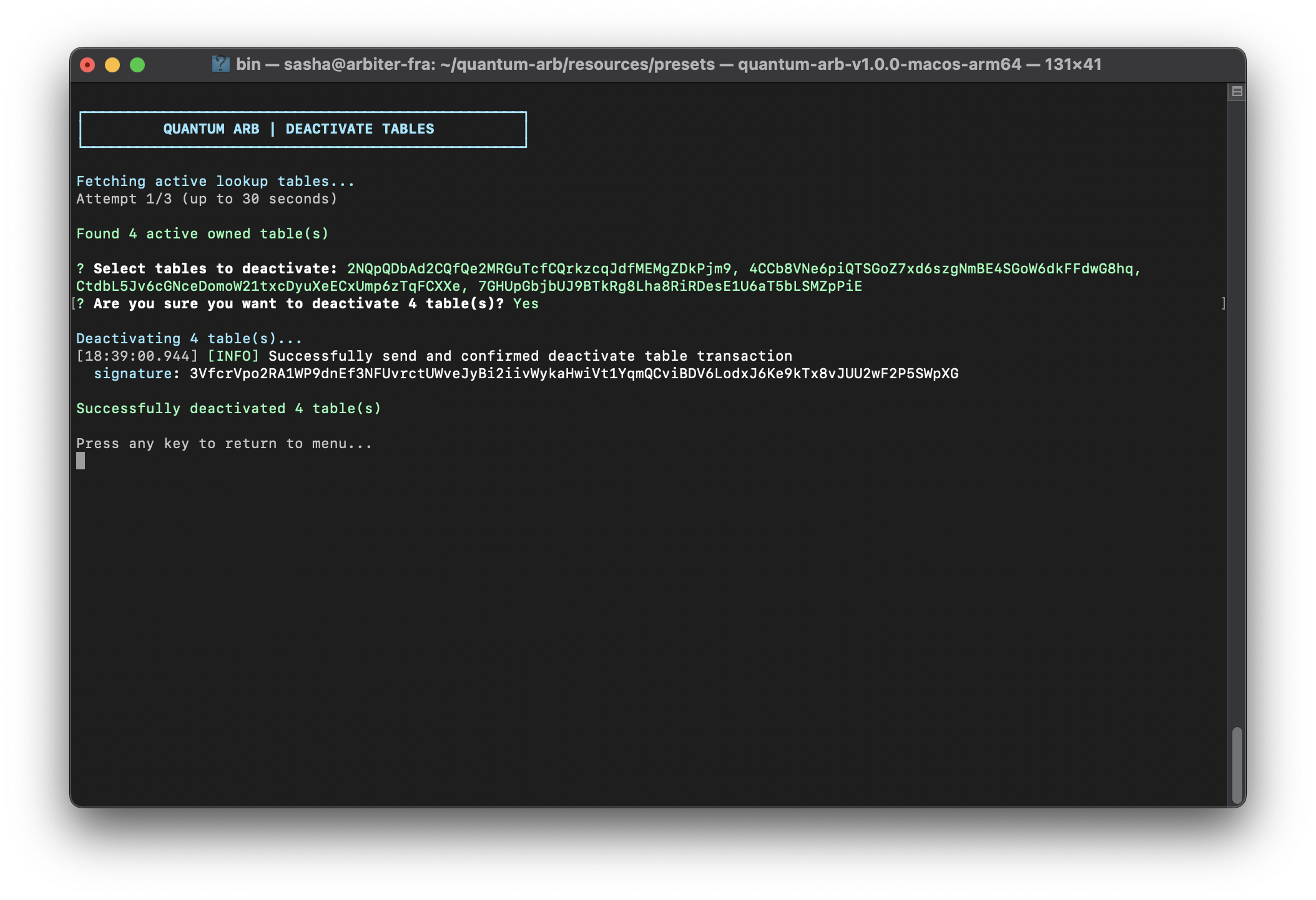Minimize the terminal using yellow button
Image resolution: width=1316 pixels, height=900 pixels.
click(x=112, y=65)
